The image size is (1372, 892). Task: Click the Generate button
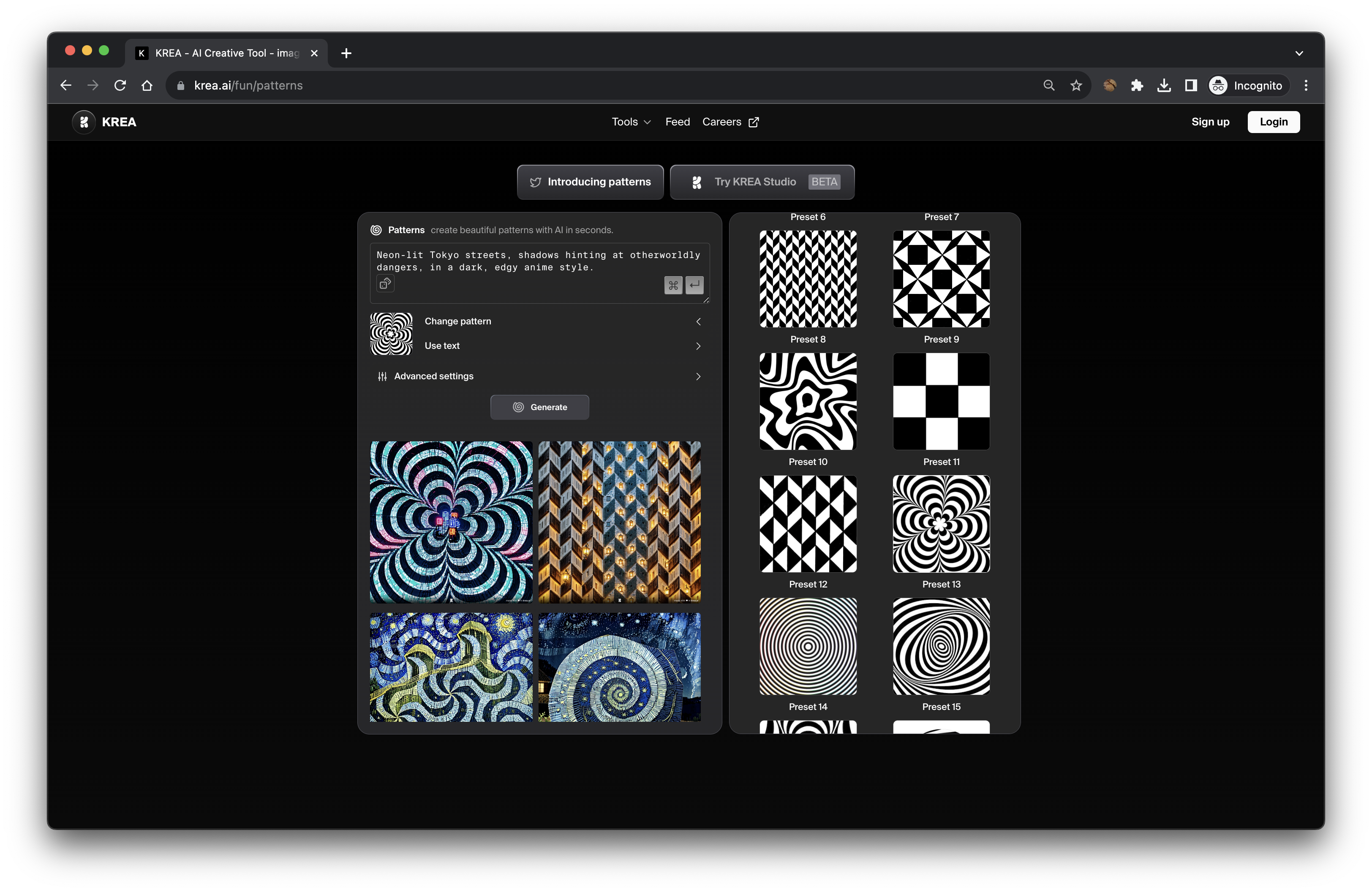pyautogui.click(x=539, y=408)
